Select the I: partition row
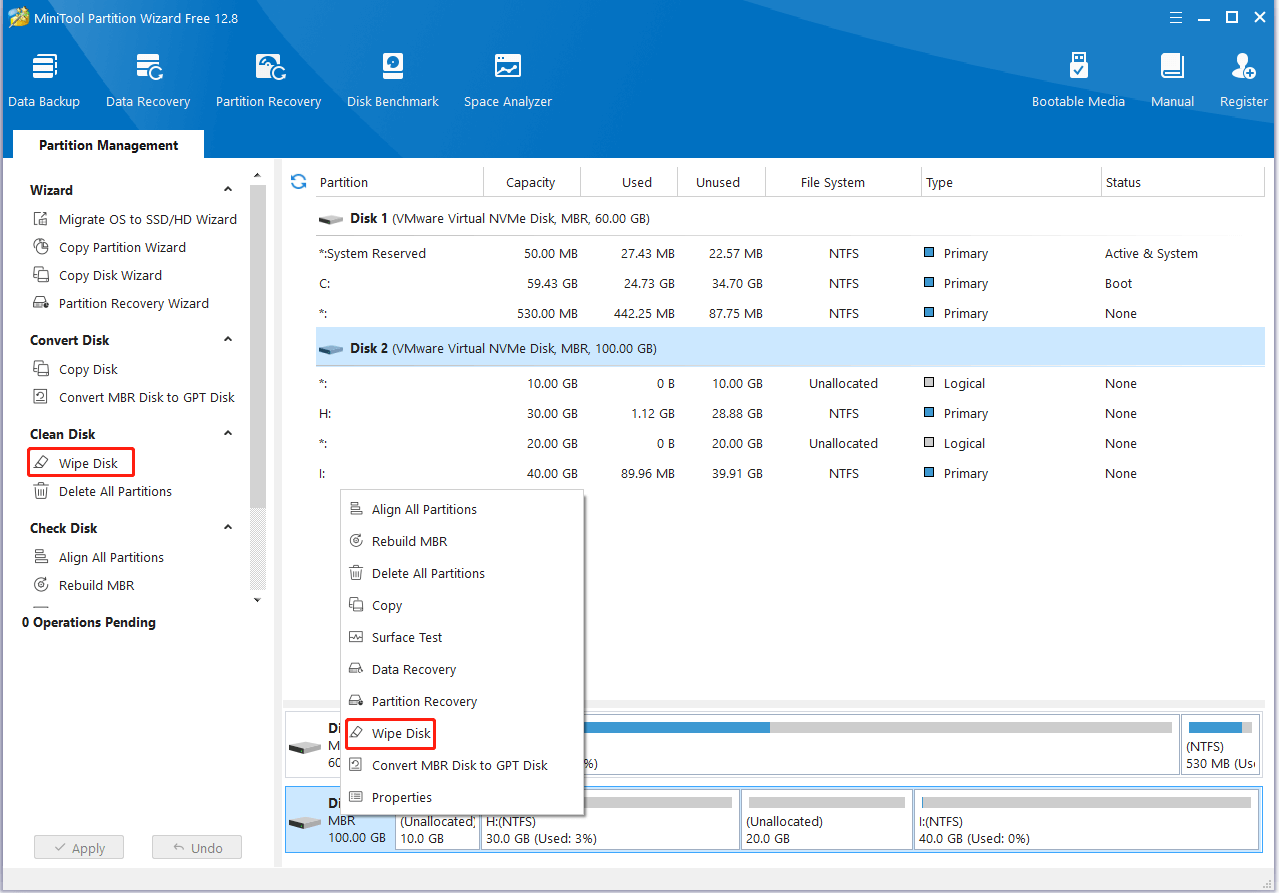Viewport: 1280px width, 893px height. pyautogui.click(x=790, y=473)
